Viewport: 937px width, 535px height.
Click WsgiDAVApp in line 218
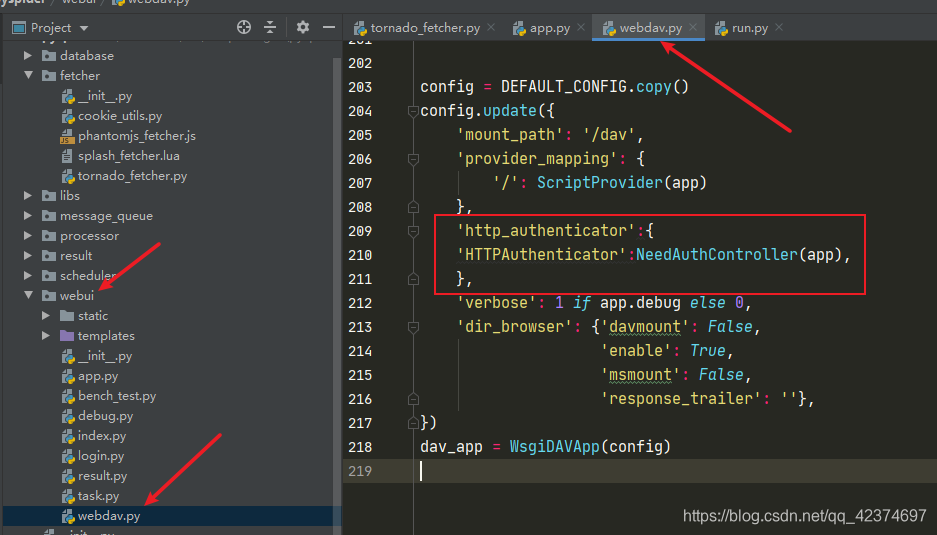click(x=555, y=447)
